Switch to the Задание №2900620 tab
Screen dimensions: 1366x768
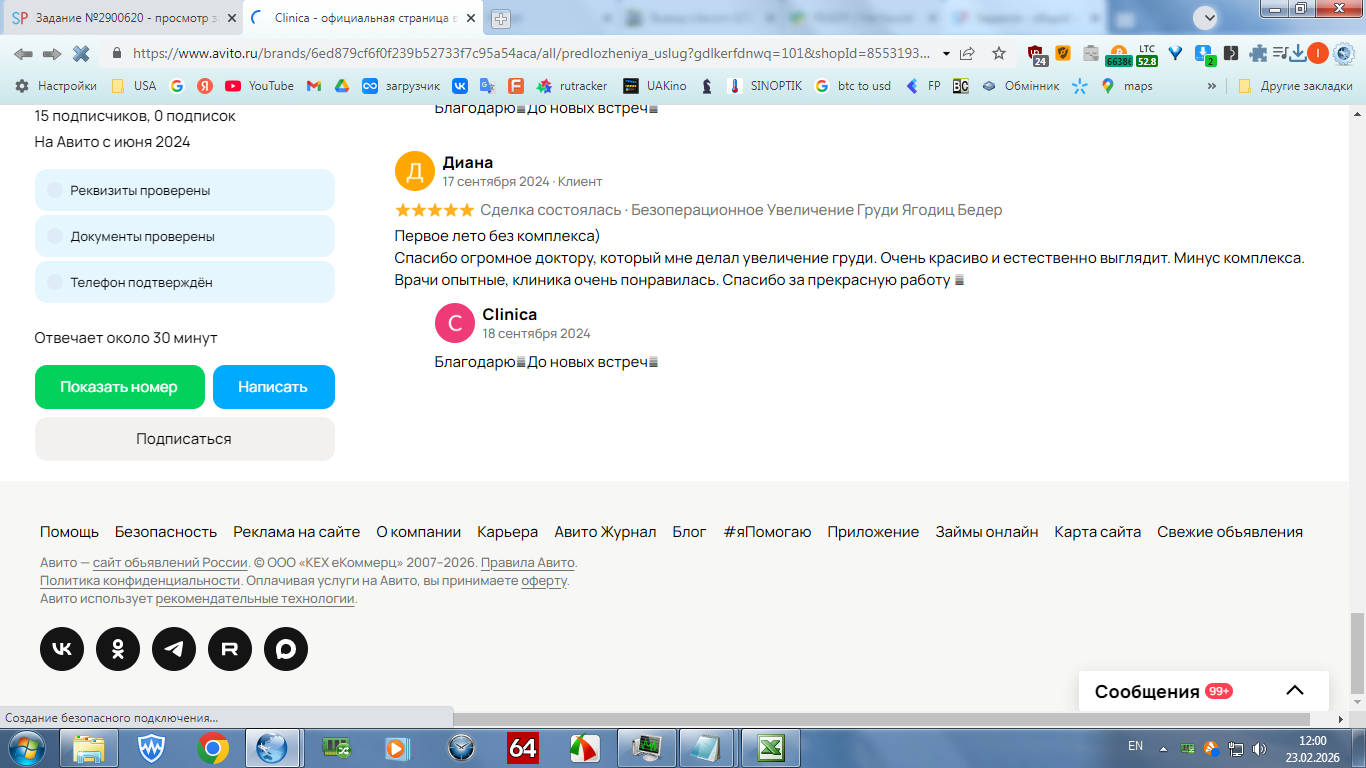(x=125, y=18)
